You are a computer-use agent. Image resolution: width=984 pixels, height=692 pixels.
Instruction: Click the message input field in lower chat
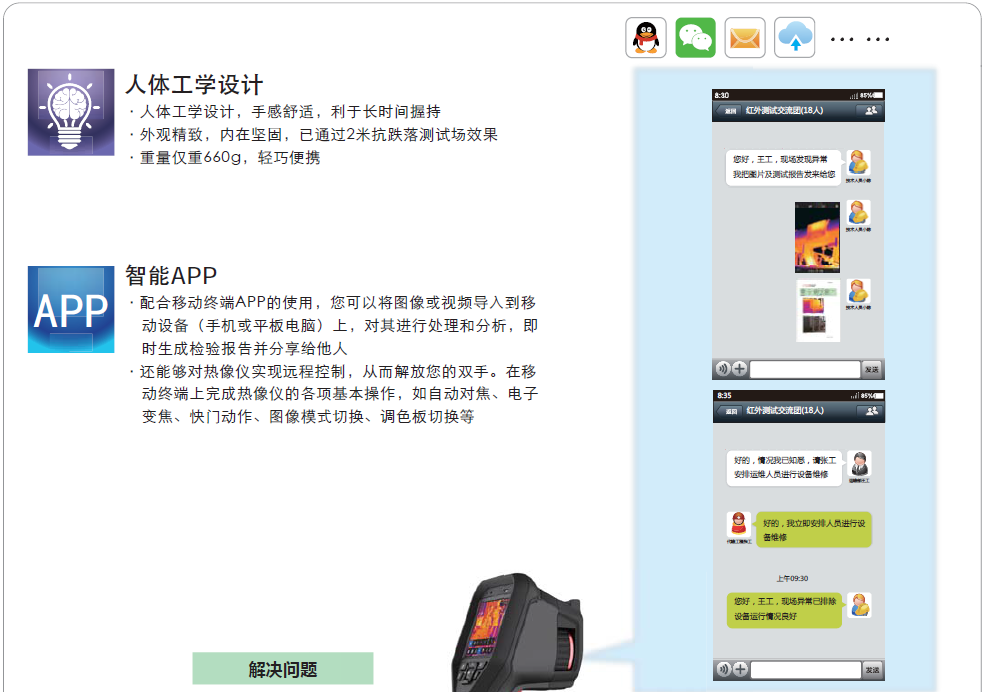click(805, 669)
